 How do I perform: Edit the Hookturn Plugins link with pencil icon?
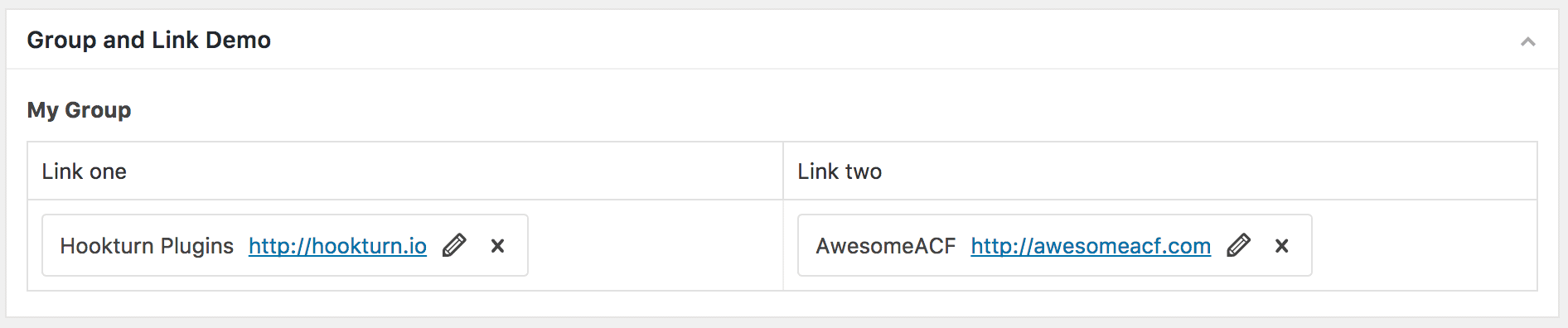(x=454, y=245)
